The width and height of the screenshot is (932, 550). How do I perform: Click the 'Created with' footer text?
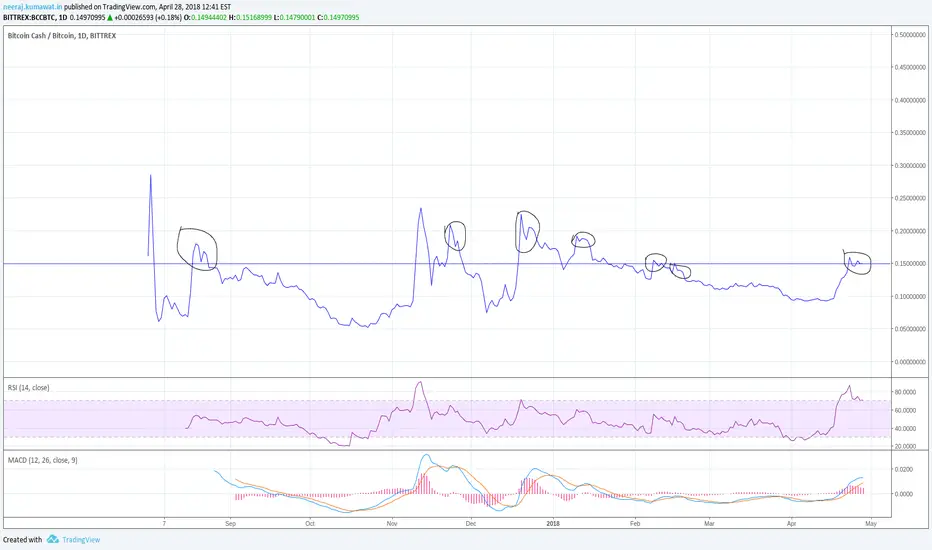coord(23,540)
